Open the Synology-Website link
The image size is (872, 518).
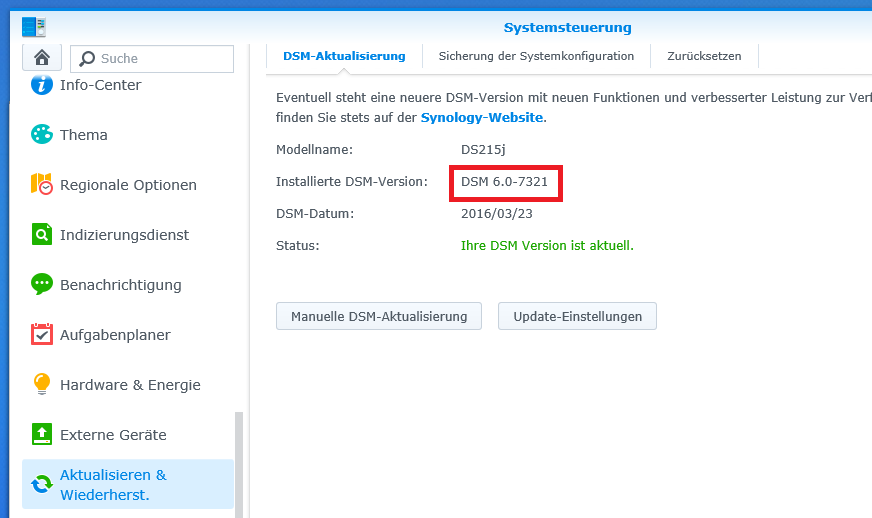click(482, 117)
